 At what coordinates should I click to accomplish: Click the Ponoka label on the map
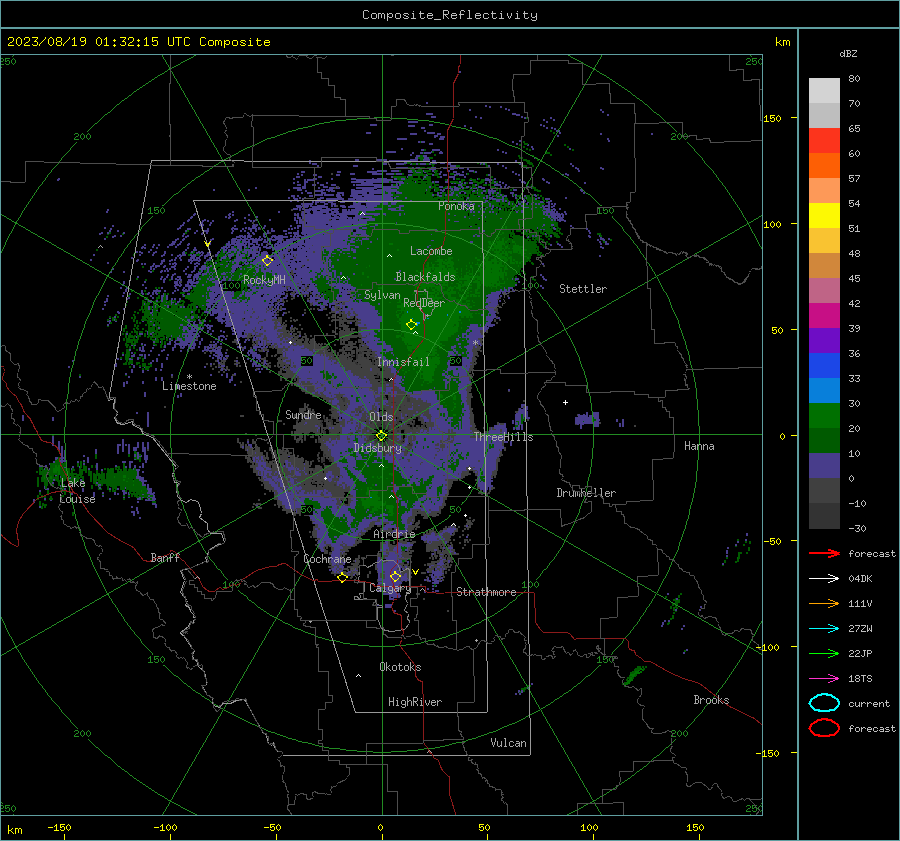coord(456,206)
